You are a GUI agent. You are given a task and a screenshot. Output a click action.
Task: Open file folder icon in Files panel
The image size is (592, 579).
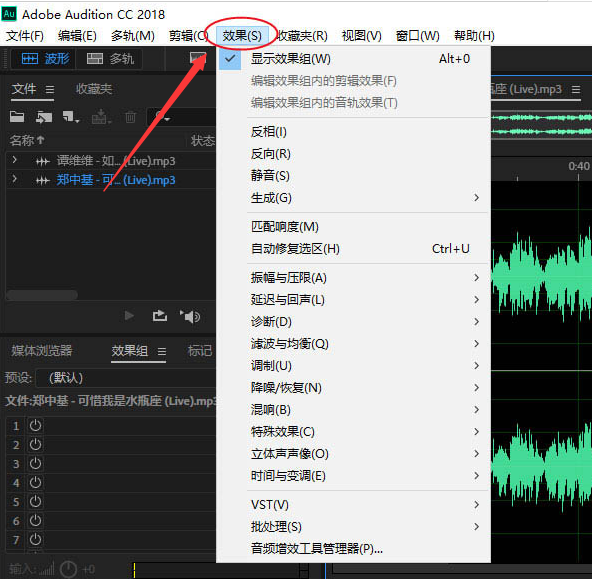(17, 117)
